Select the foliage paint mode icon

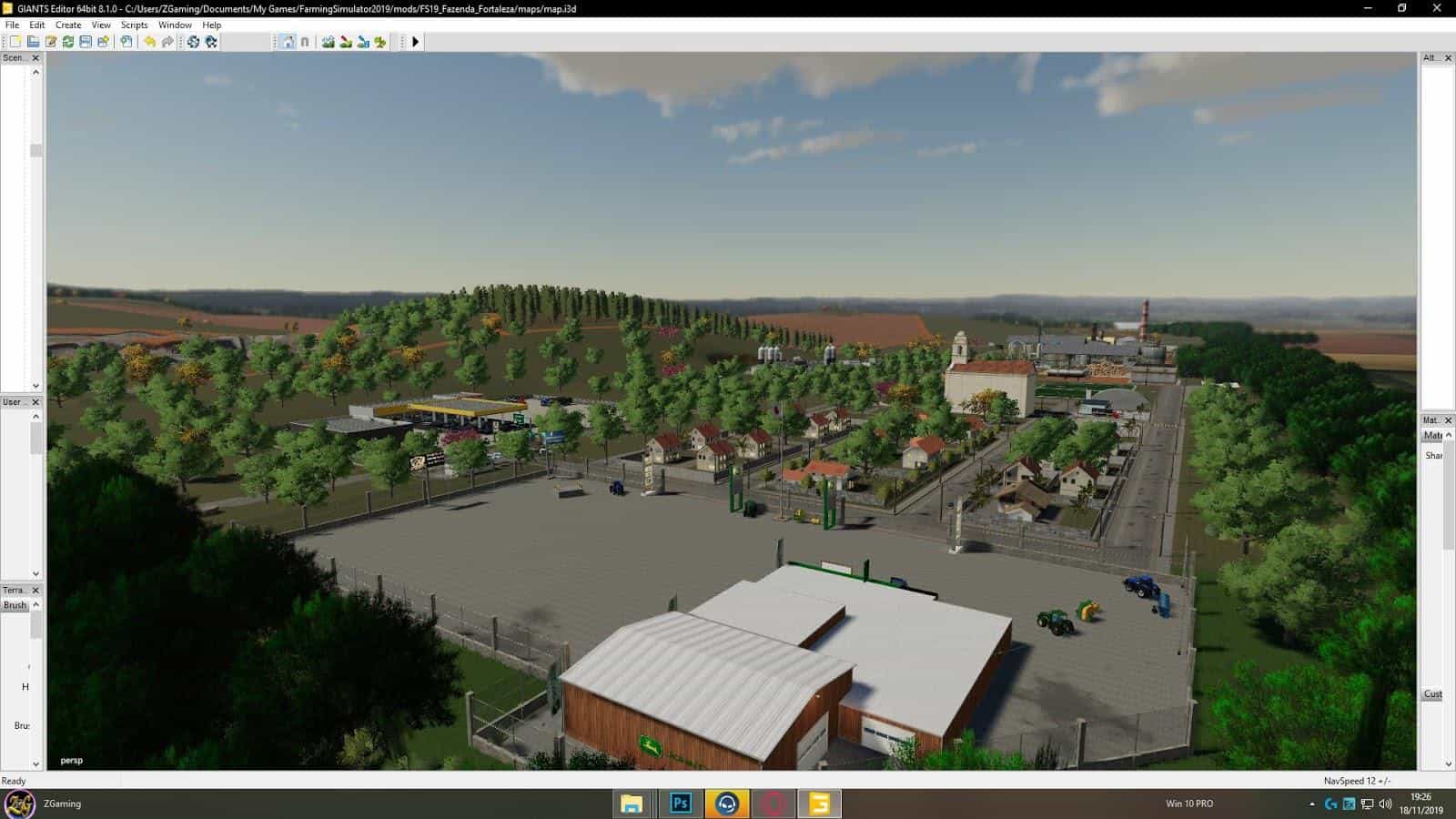pos(380,42)
